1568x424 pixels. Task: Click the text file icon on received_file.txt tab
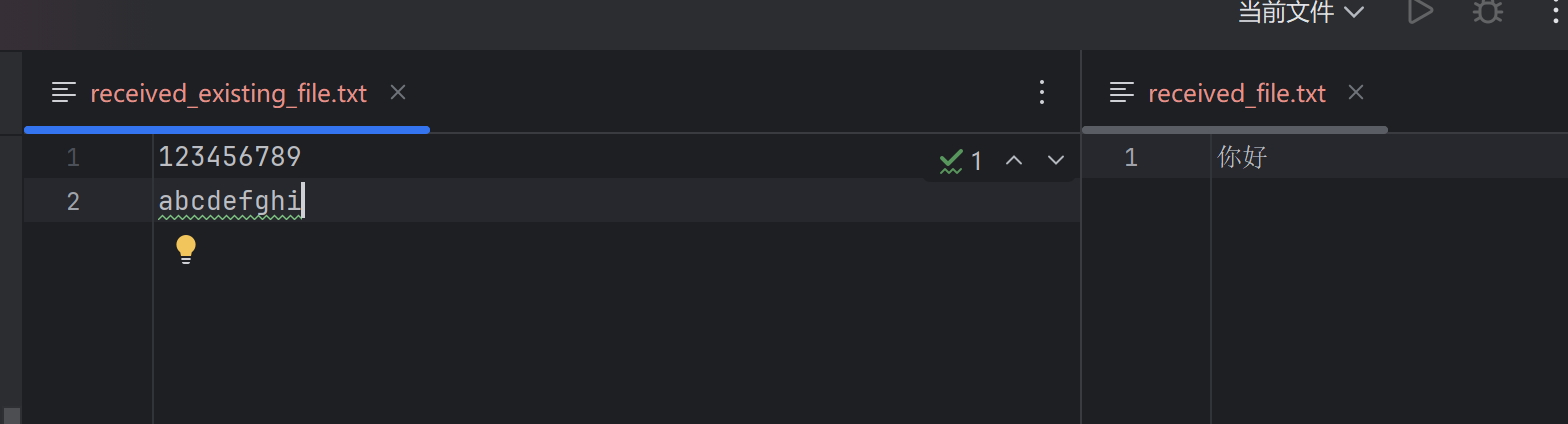click(1122, 93)
